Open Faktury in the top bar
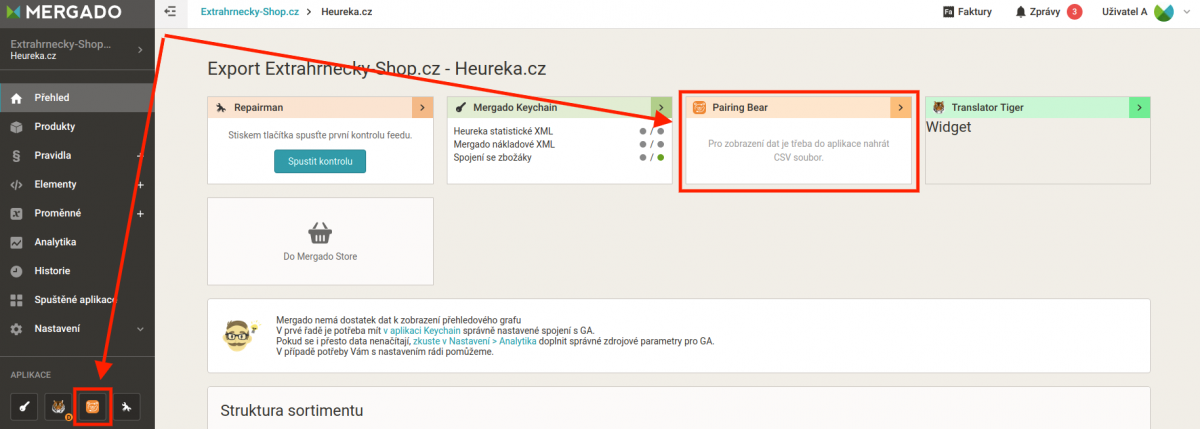The image size is (1200, 429). coord(967,12)
